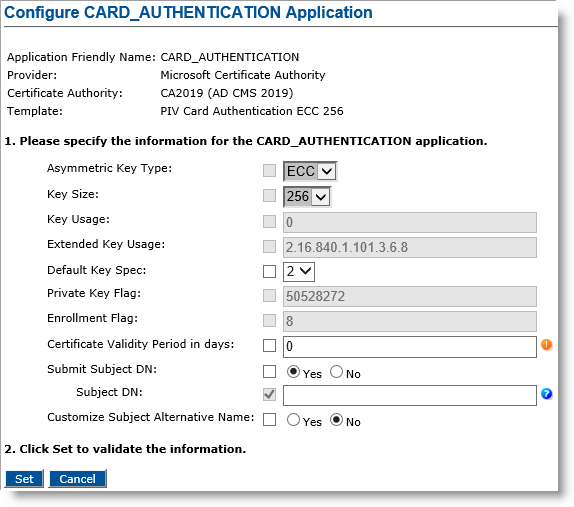Enable the Certificate Validity Period checkbox
Screen dimensions: 574x507
click(269, 345)
